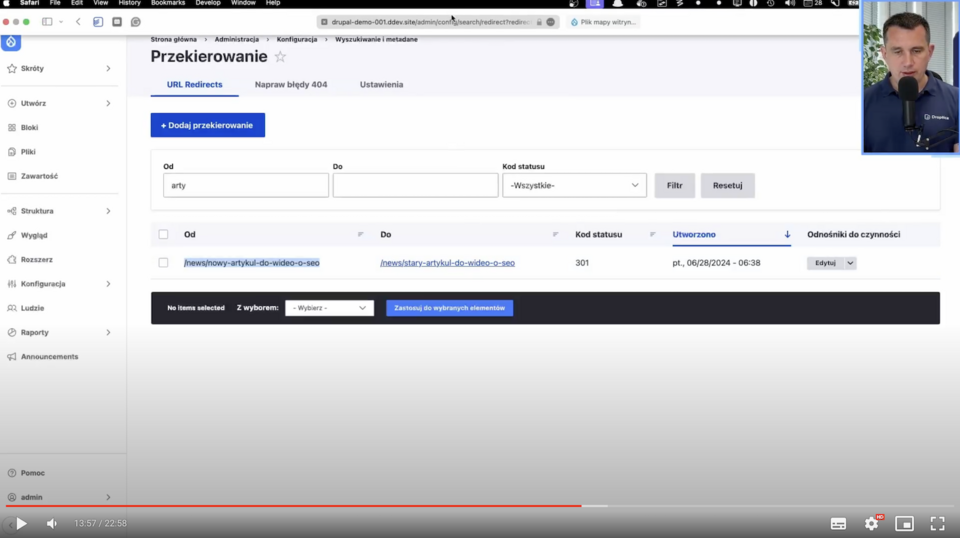Click the Drupal logo icon in sidebar
The width and height of the screenshot is (960, 538).
11,42
